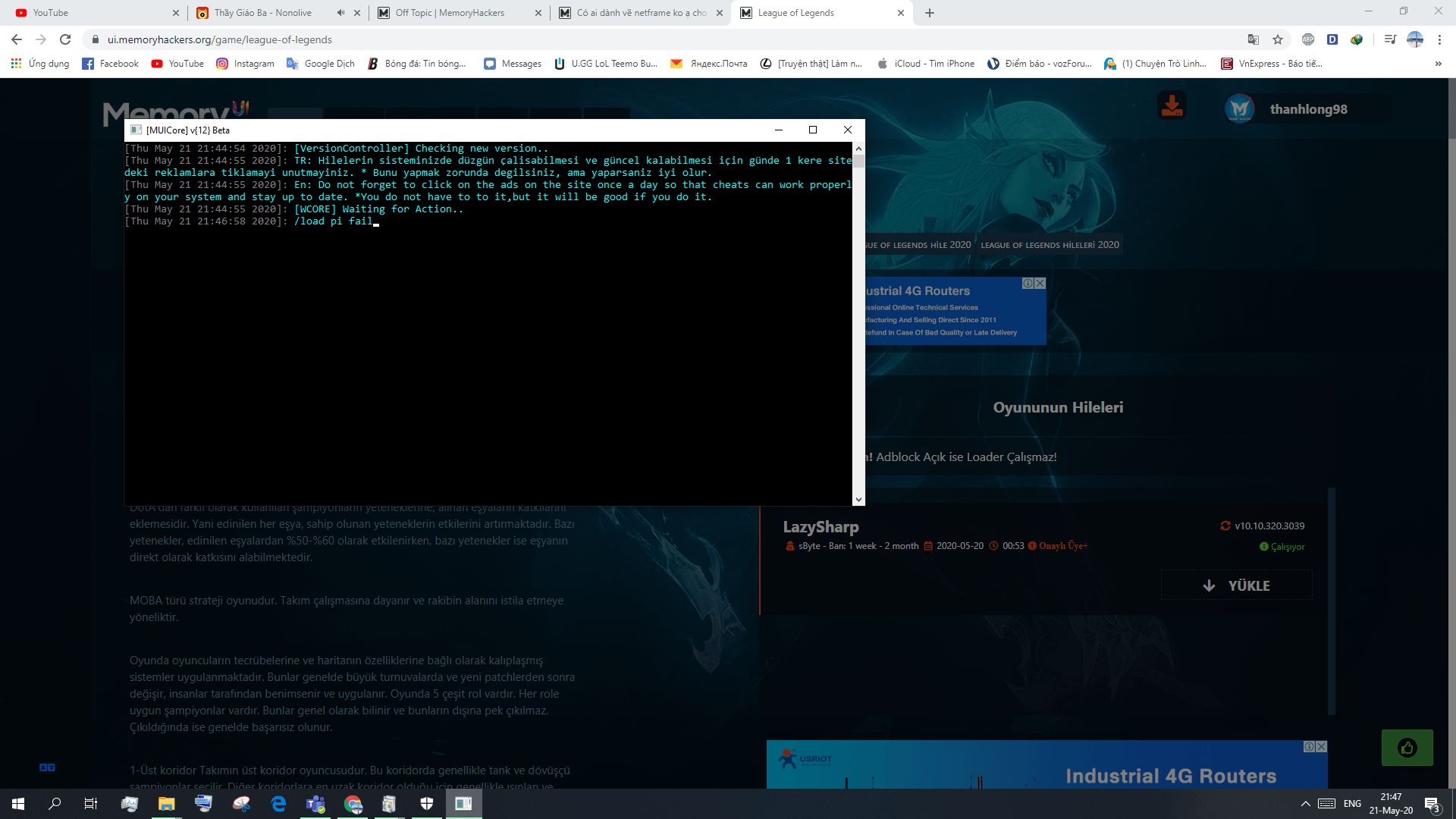The image size is (1456, 819).
Task: Switch to the Off Topic | MemoryHackers tab
Action: 459,13
